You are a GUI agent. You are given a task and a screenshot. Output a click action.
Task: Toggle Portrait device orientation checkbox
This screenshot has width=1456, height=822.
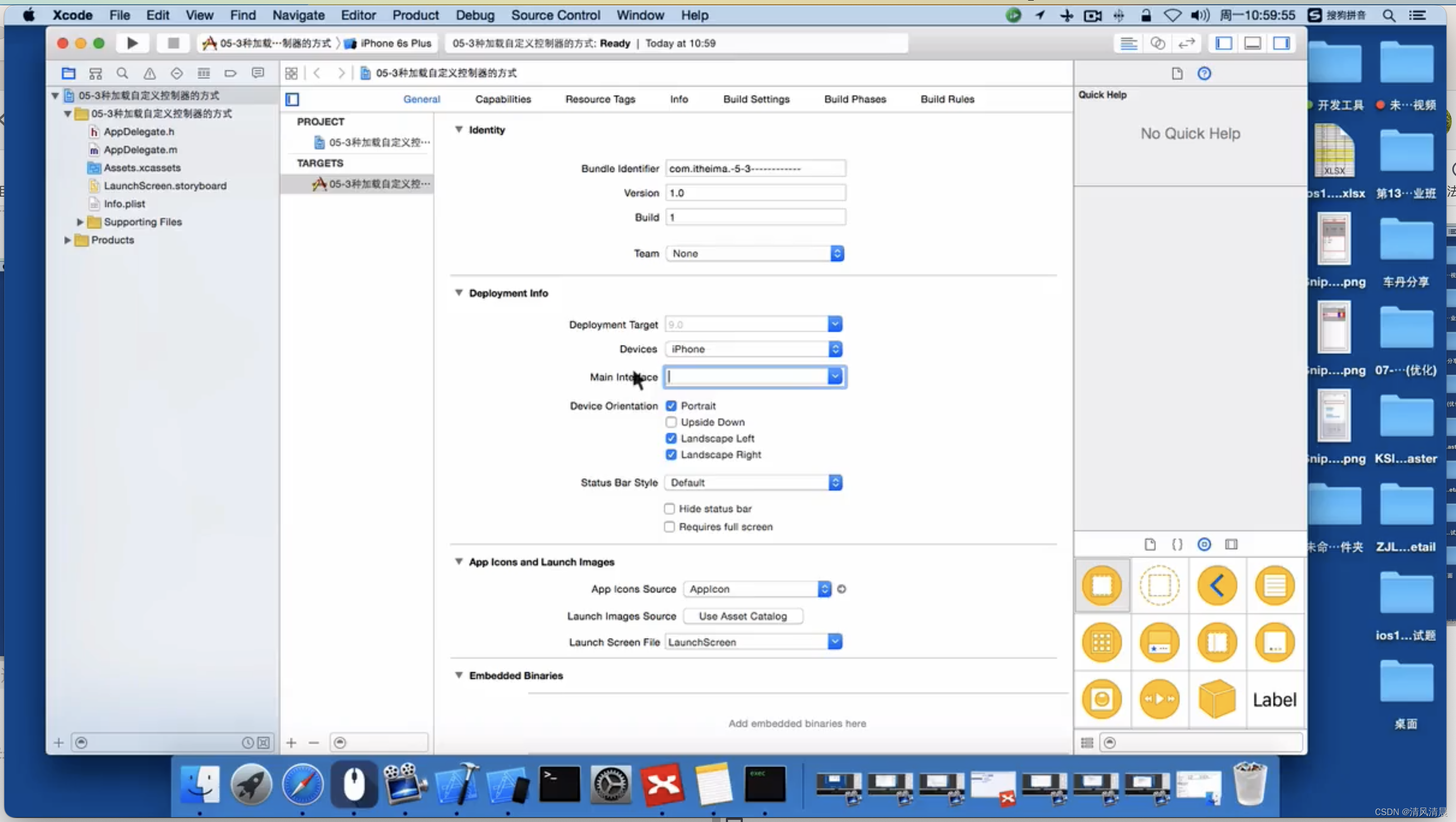tap(671, 405)
